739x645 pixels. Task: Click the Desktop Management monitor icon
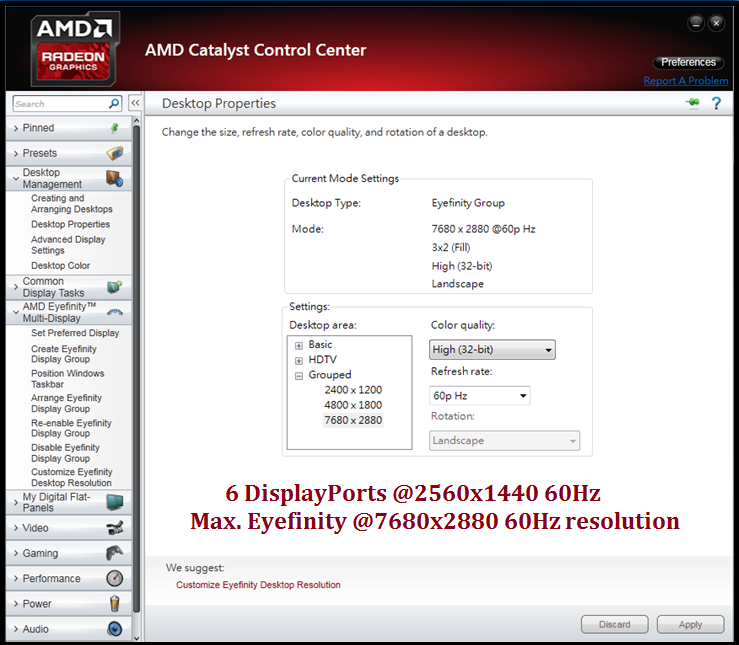point(115,179)
